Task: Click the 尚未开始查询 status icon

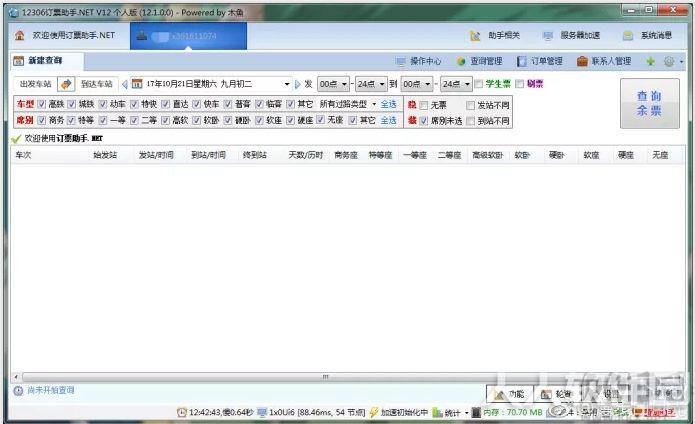Action: 18,390
